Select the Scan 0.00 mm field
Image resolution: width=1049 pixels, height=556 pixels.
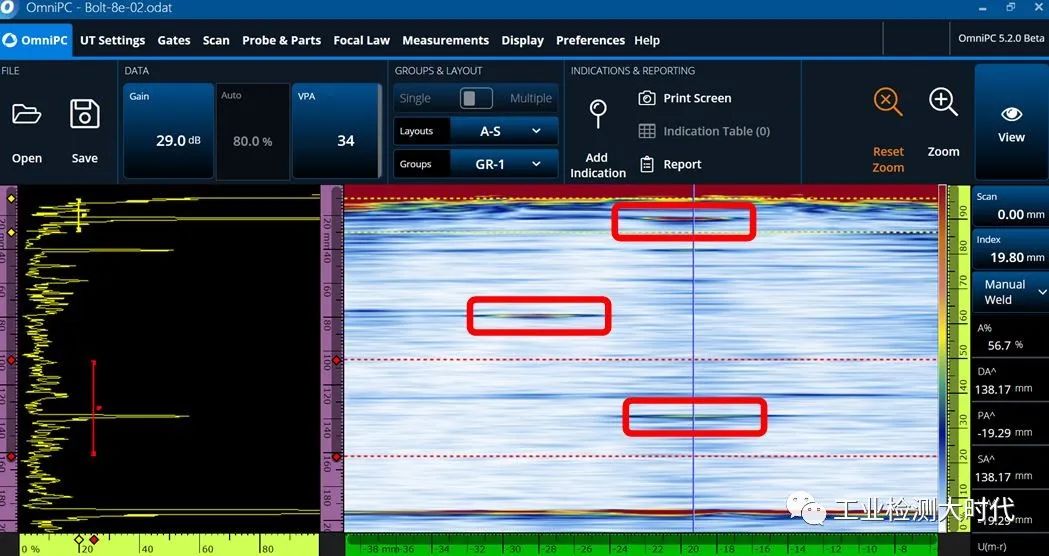point(1010,206)
